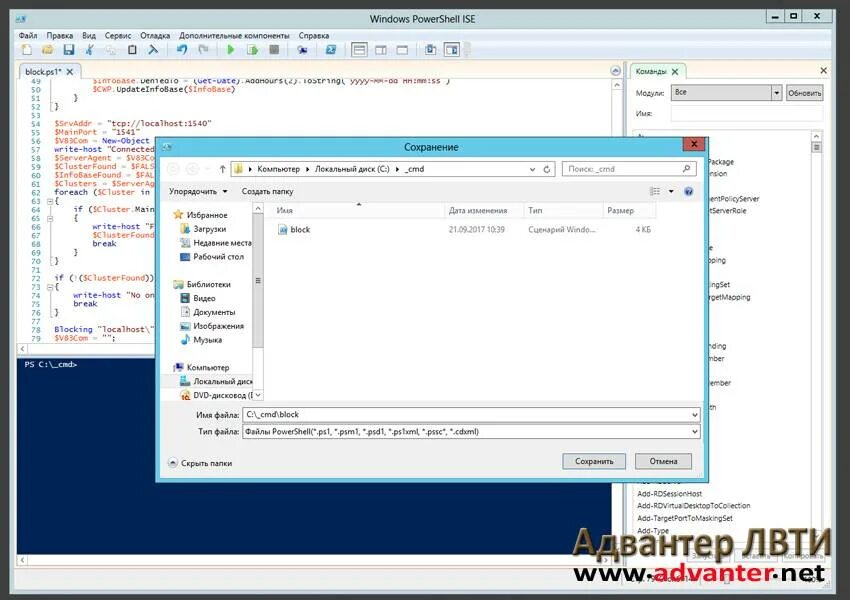Screen dimensions: 850x600
Task: Collapse code block at line 63
Action: coord(49,201)
